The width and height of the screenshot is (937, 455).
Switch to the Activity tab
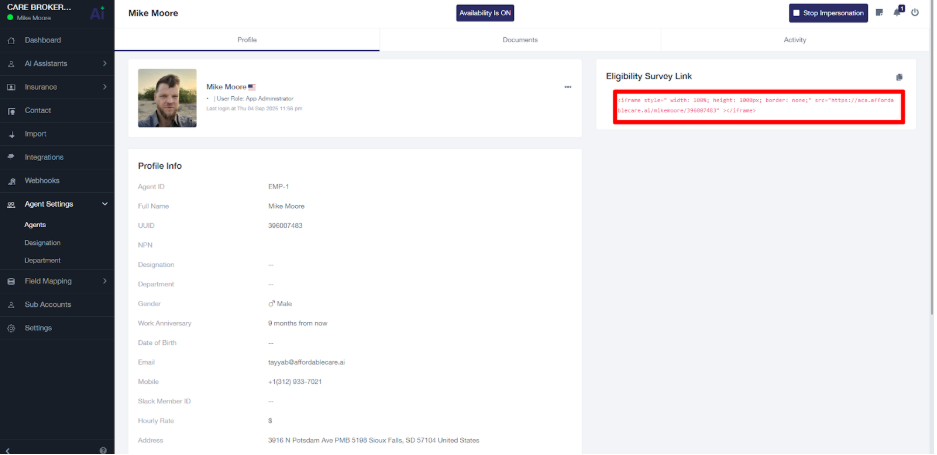coord(795,40)
